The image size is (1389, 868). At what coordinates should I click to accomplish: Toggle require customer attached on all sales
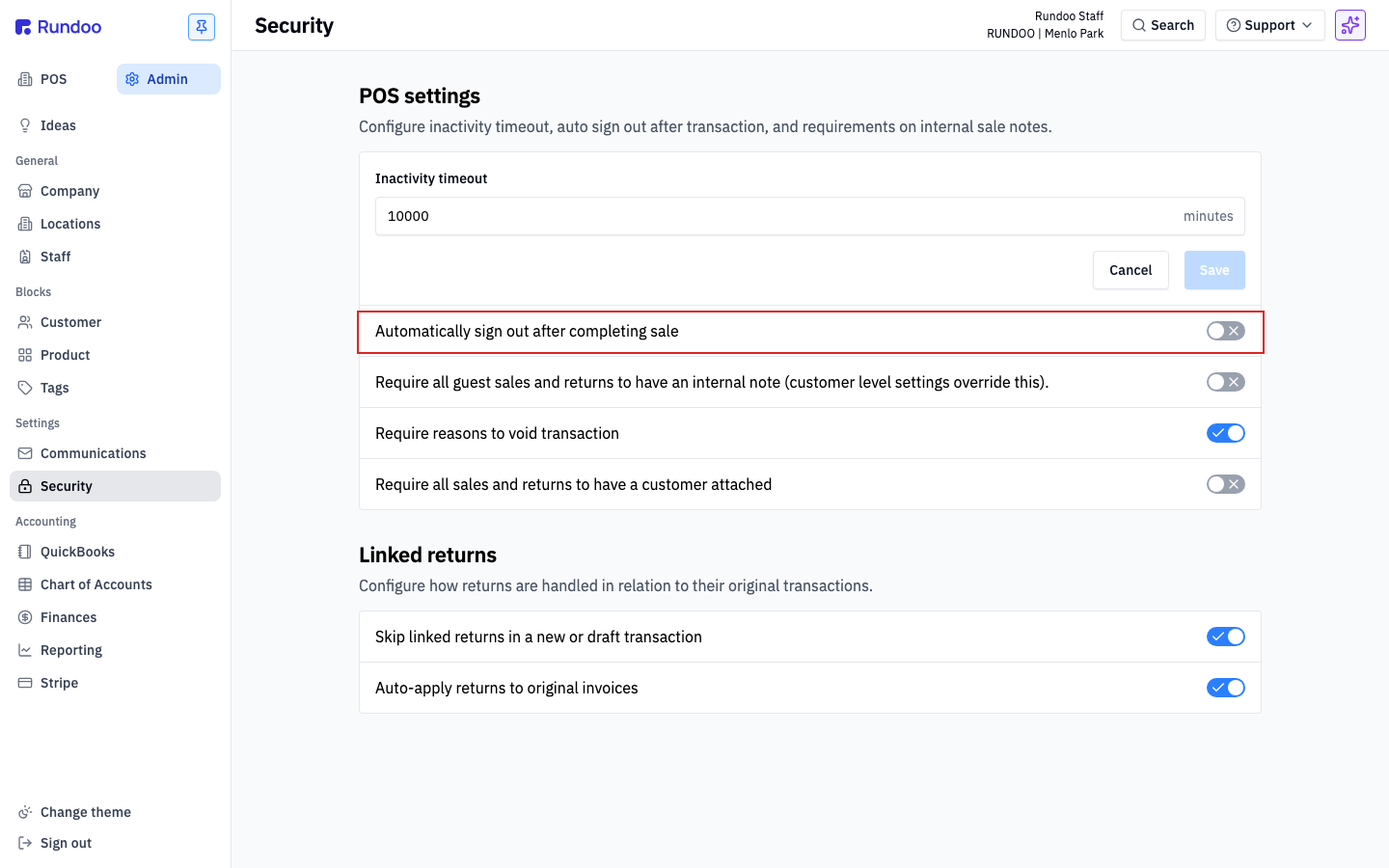click(1226, 484)
